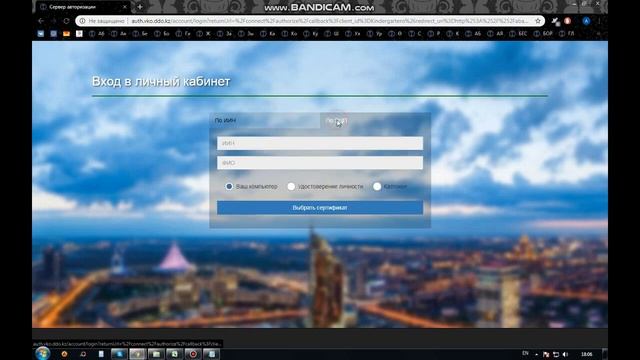Image resolution: width=640 pixels, height=360 pixels.
Task: Bookmark this page with the star icon
Action: pyautogui.click(x=538, y=21)
